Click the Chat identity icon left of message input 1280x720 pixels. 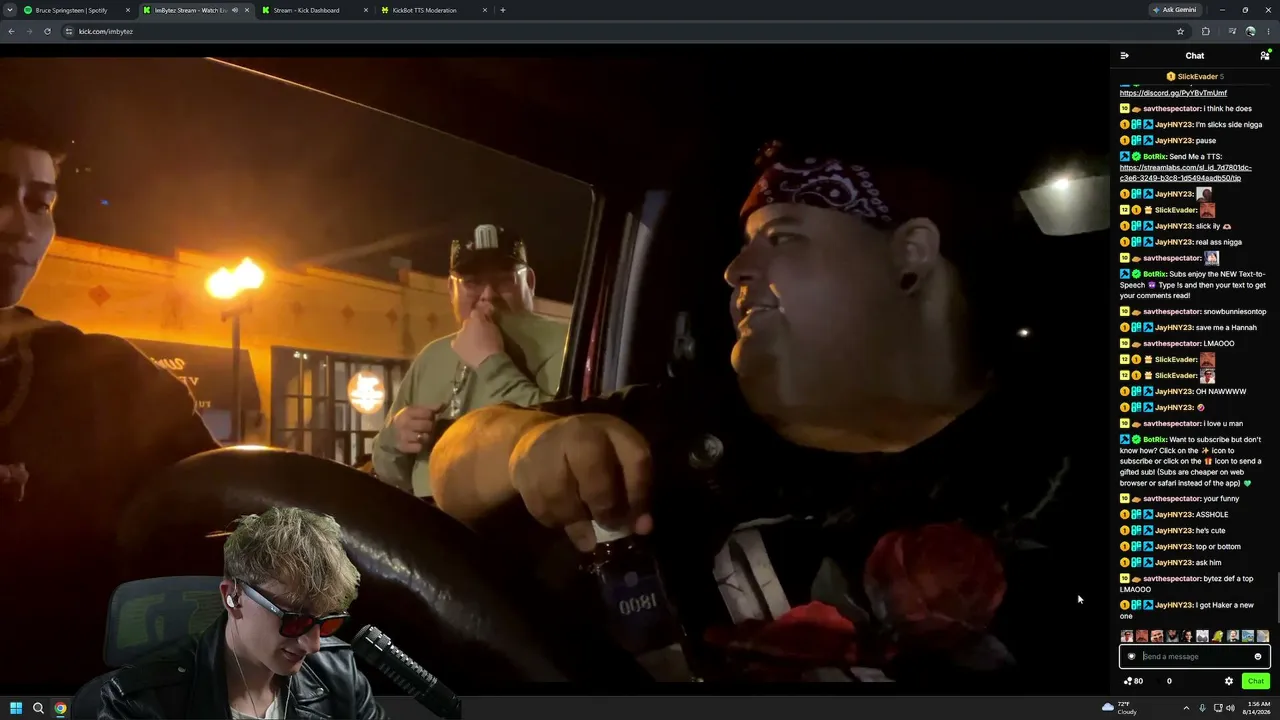pyautogui.click(x=1131, y=656)
